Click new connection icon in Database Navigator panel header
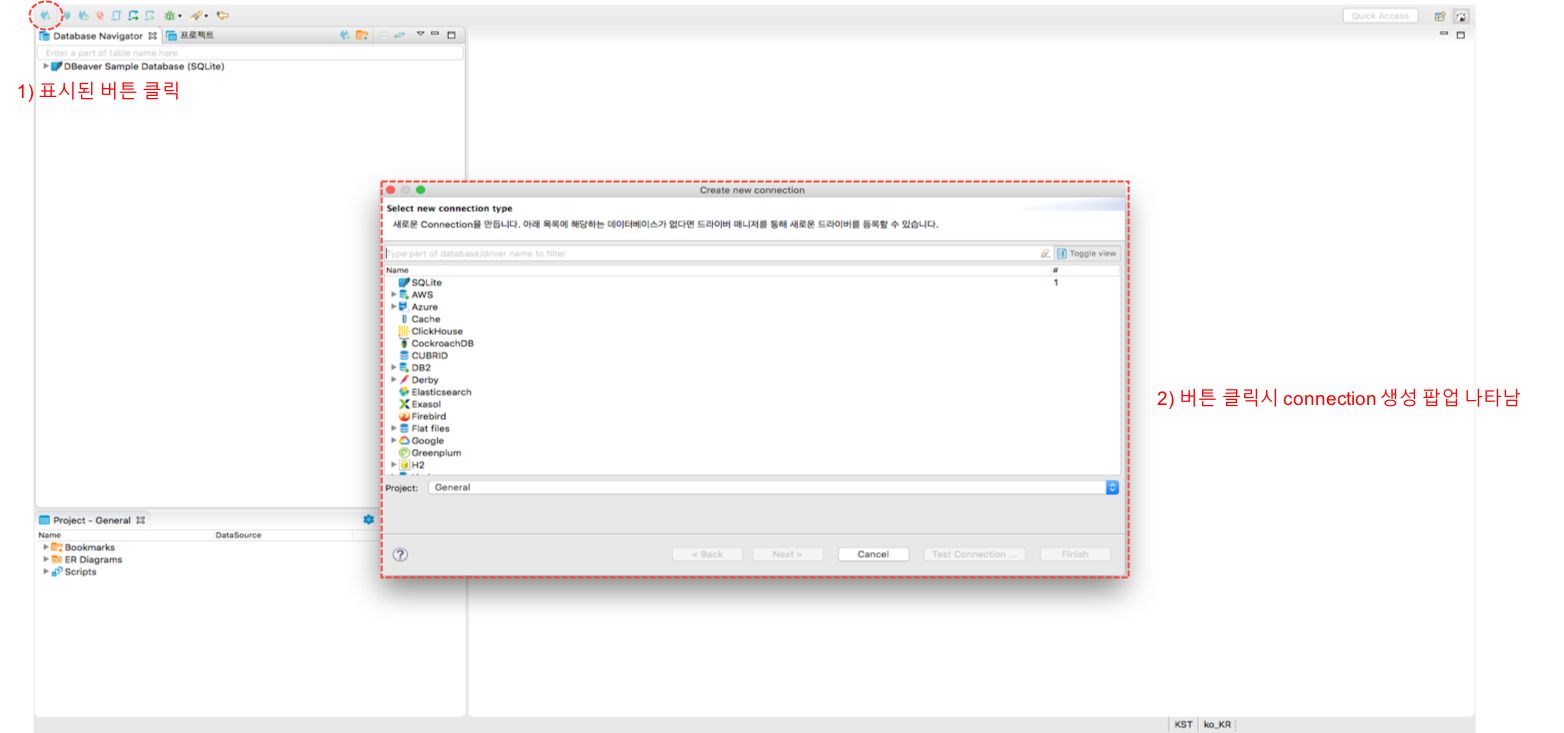1564x733 pixels. pyautogui.click(x=344, y=35)
